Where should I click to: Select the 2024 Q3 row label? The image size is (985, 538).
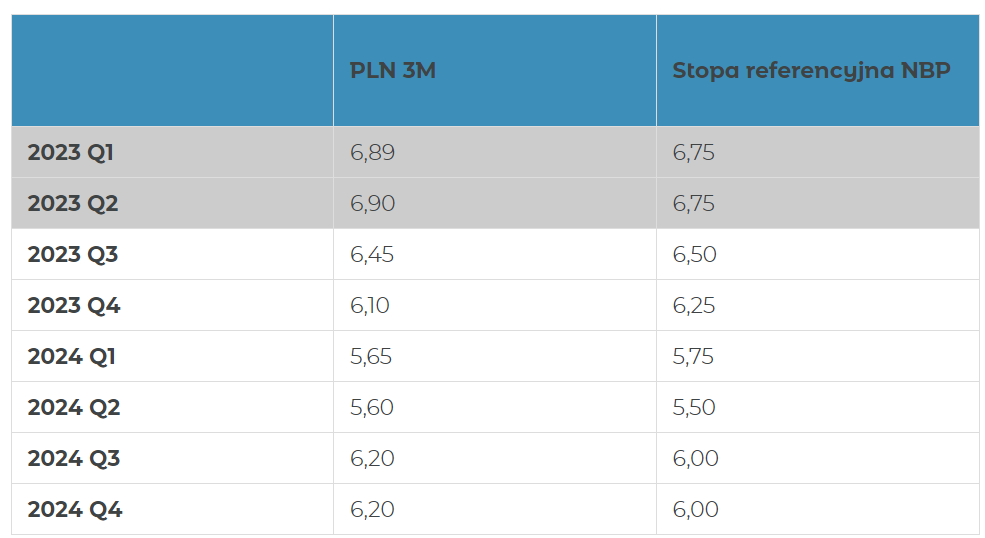click(x=73, y=458)
